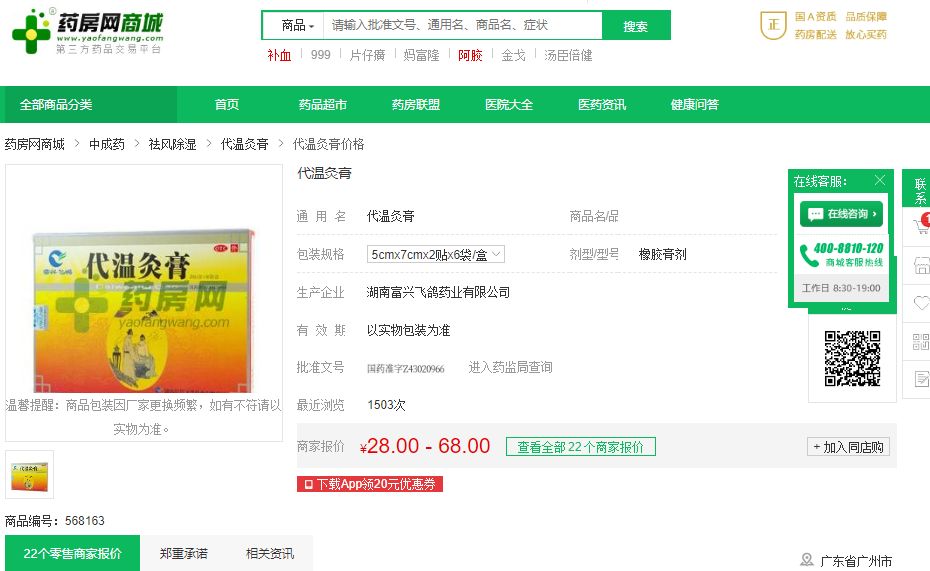
Task: Click the 橡胶膏剂 dosage form text
Action: [662, 254]
